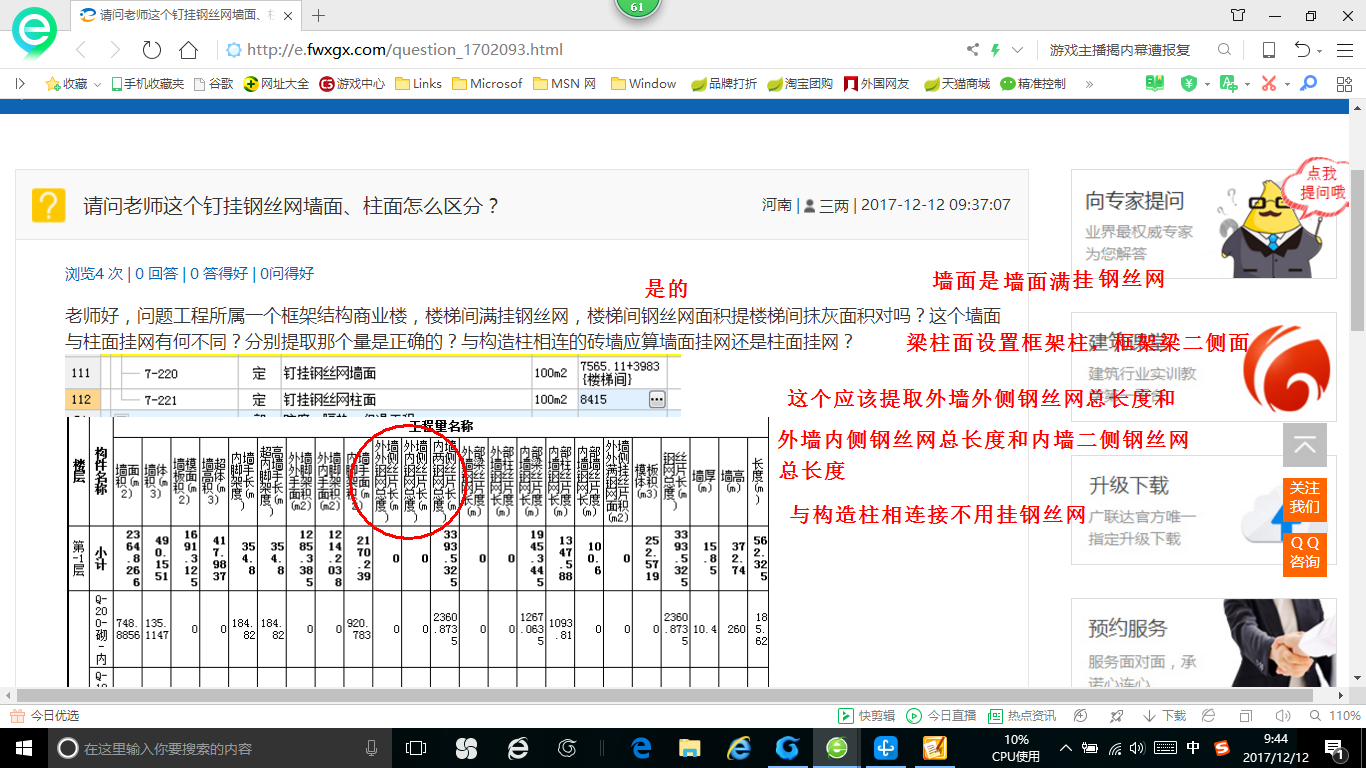Click the share icon in the address bar
Screen dimensions: 1366x768
pyautogui.click(x=973, y=50)
